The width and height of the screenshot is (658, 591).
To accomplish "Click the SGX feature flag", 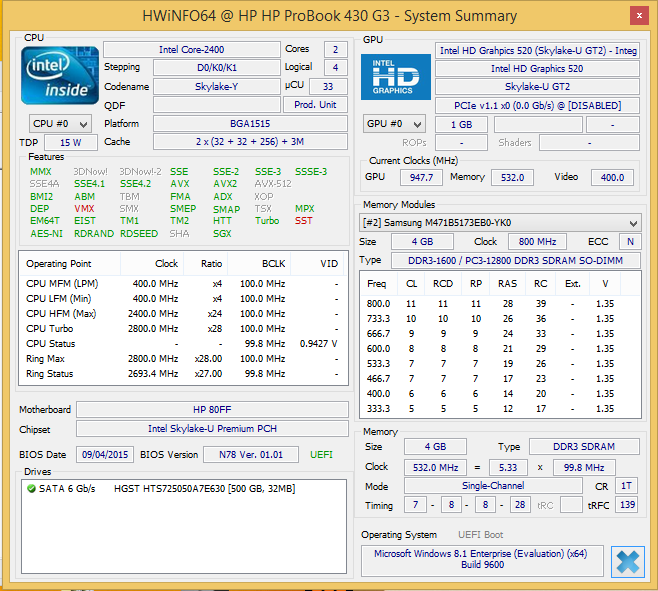I will coord(222,233).
